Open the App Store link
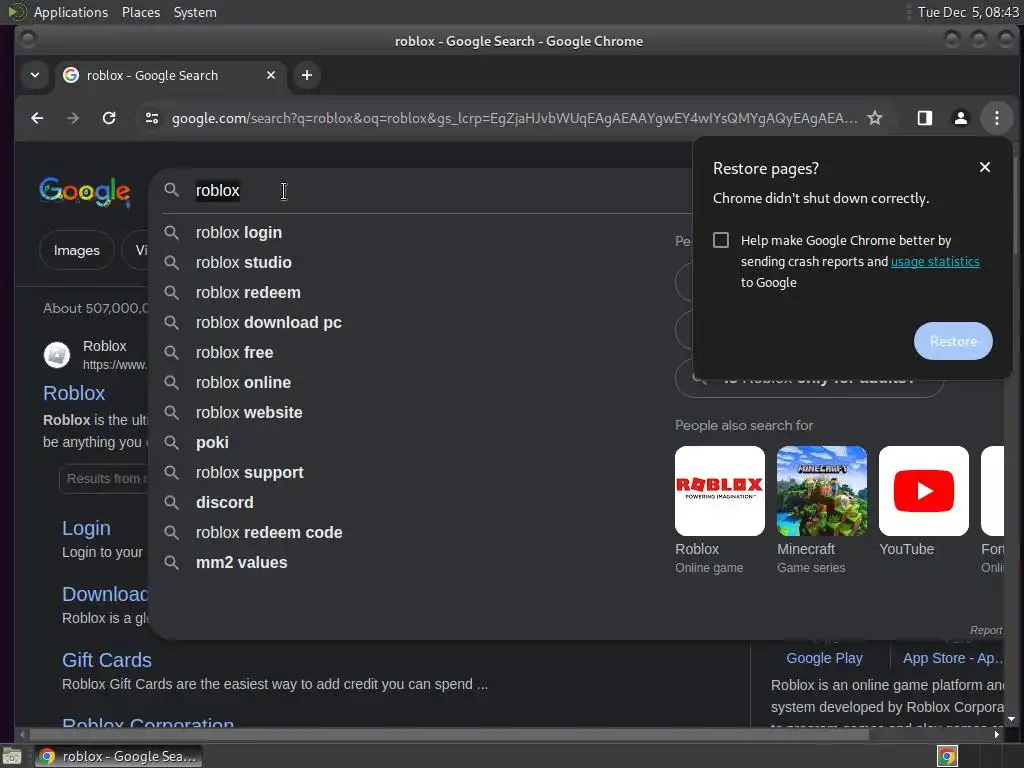The height and width of the screenshot is (768, 1024). (x=953, y=658)
